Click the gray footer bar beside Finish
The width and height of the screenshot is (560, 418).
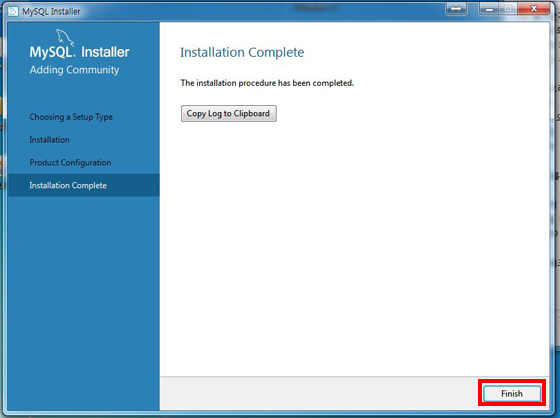319,393
